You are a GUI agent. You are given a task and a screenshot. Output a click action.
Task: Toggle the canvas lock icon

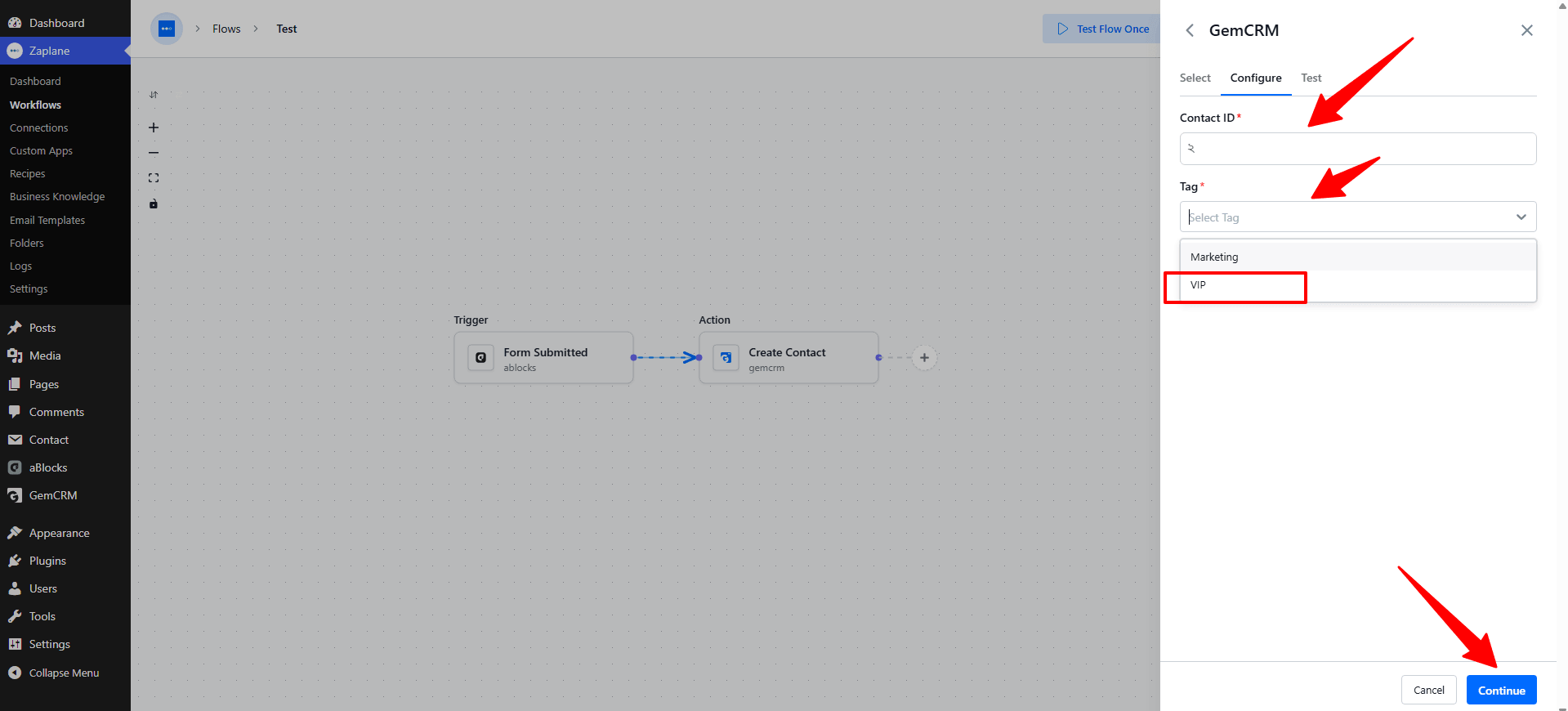click(154, 203)
